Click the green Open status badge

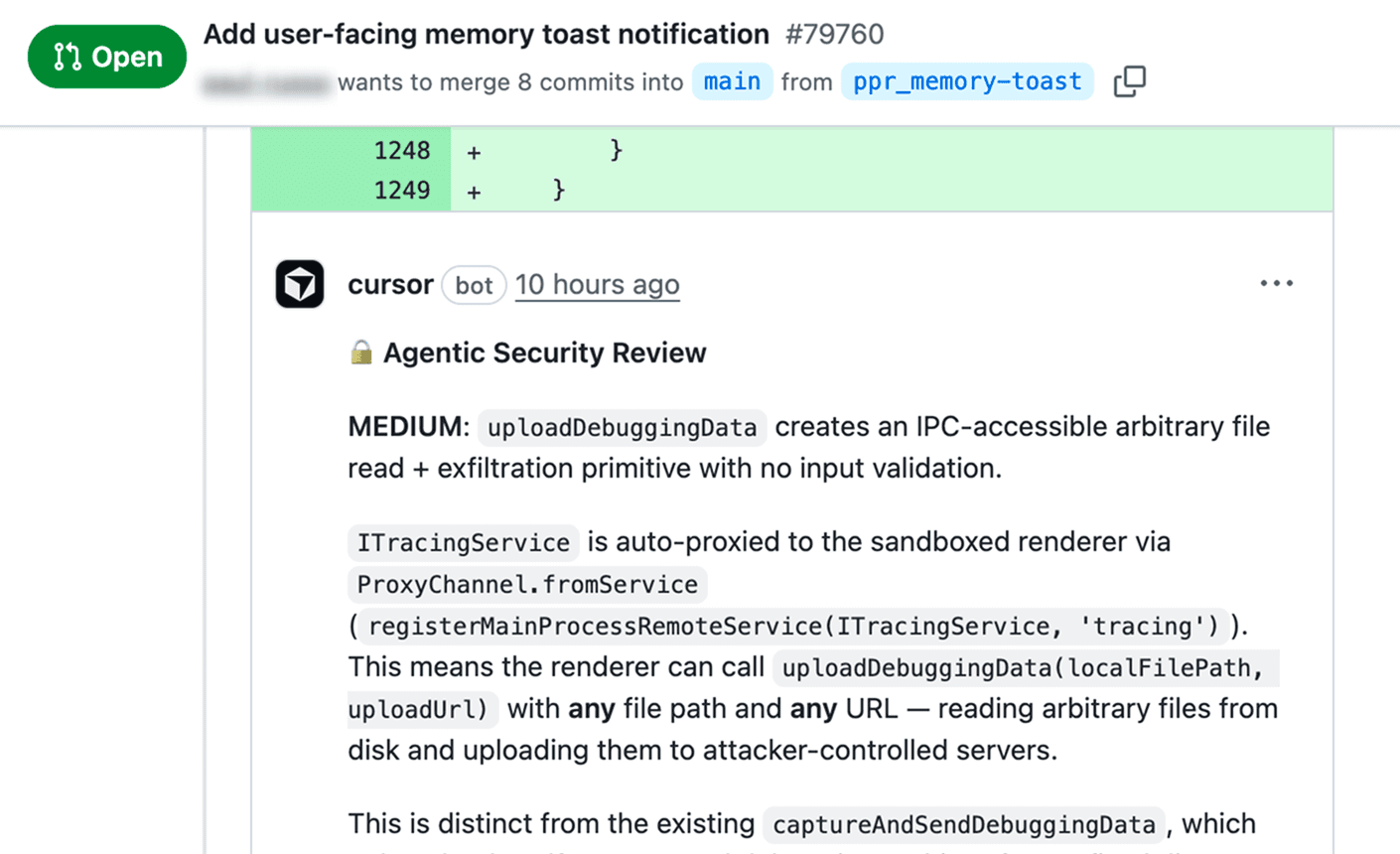[x=106, y=57]
